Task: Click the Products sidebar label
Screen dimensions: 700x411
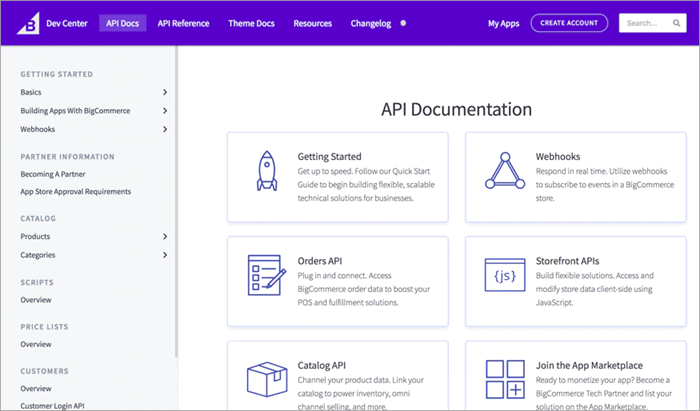Action: [x=35, y=237]
